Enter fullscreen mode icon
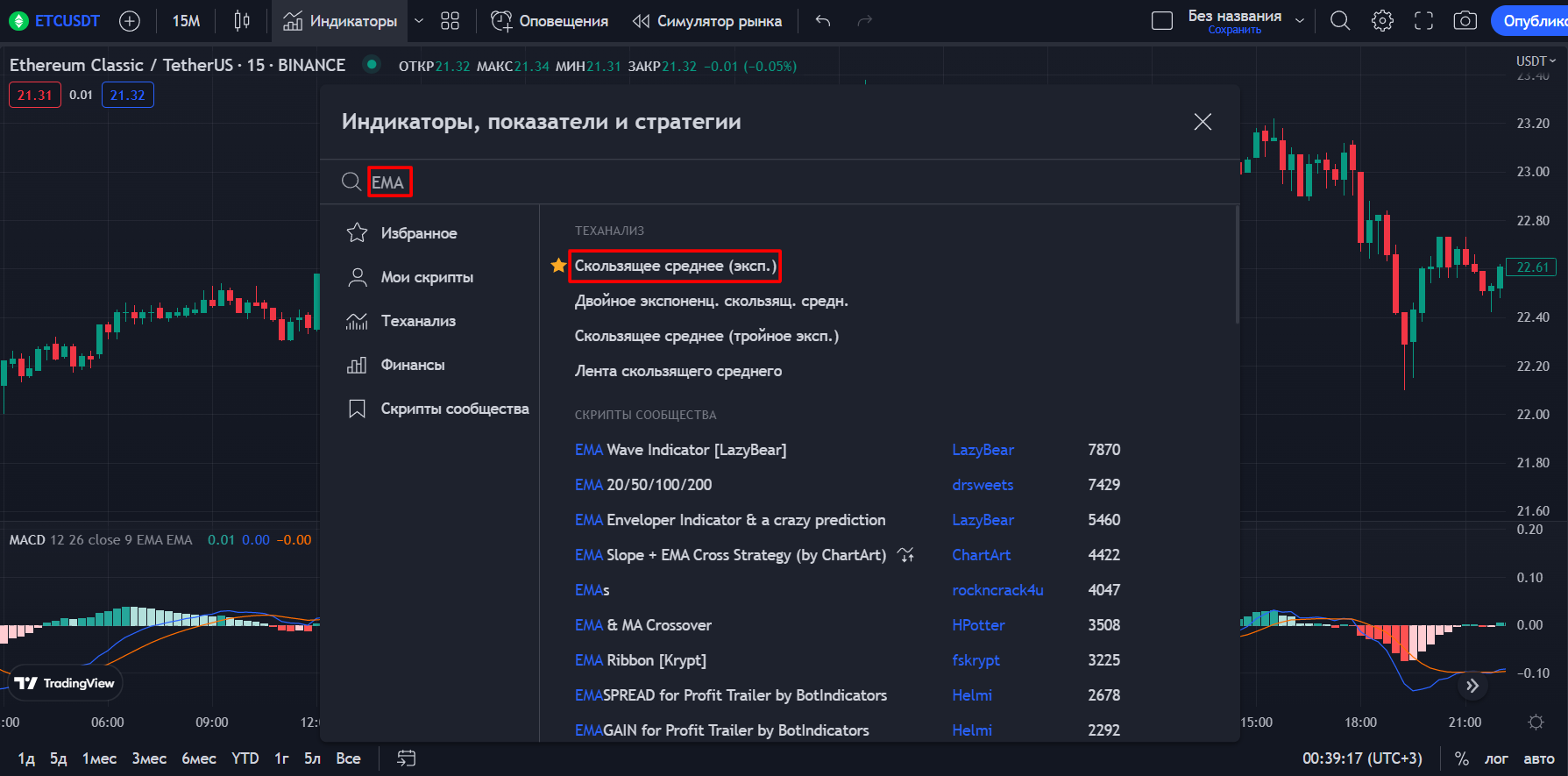Screen dimensions: 1568x776 click(1424, 21)
